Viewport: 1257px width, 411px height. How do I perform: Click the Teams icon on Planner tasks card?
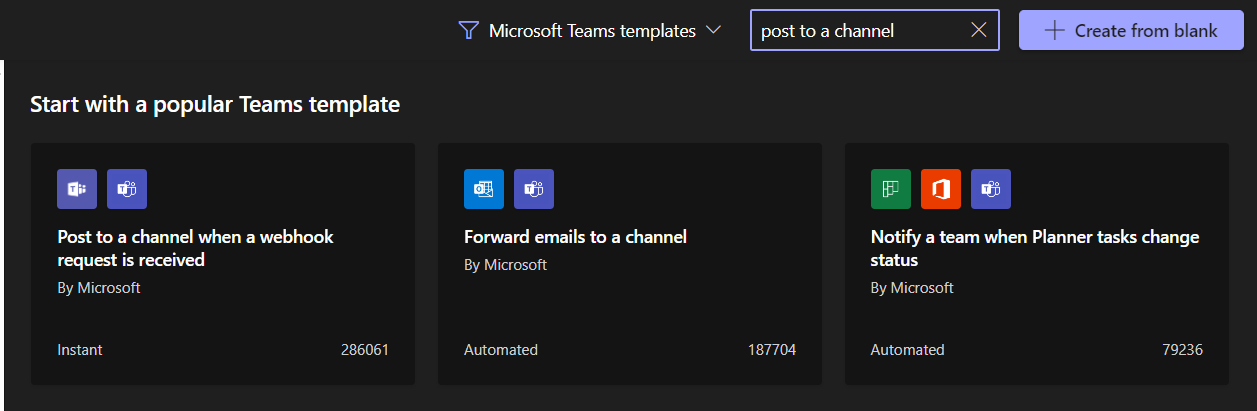click(991, 189)
